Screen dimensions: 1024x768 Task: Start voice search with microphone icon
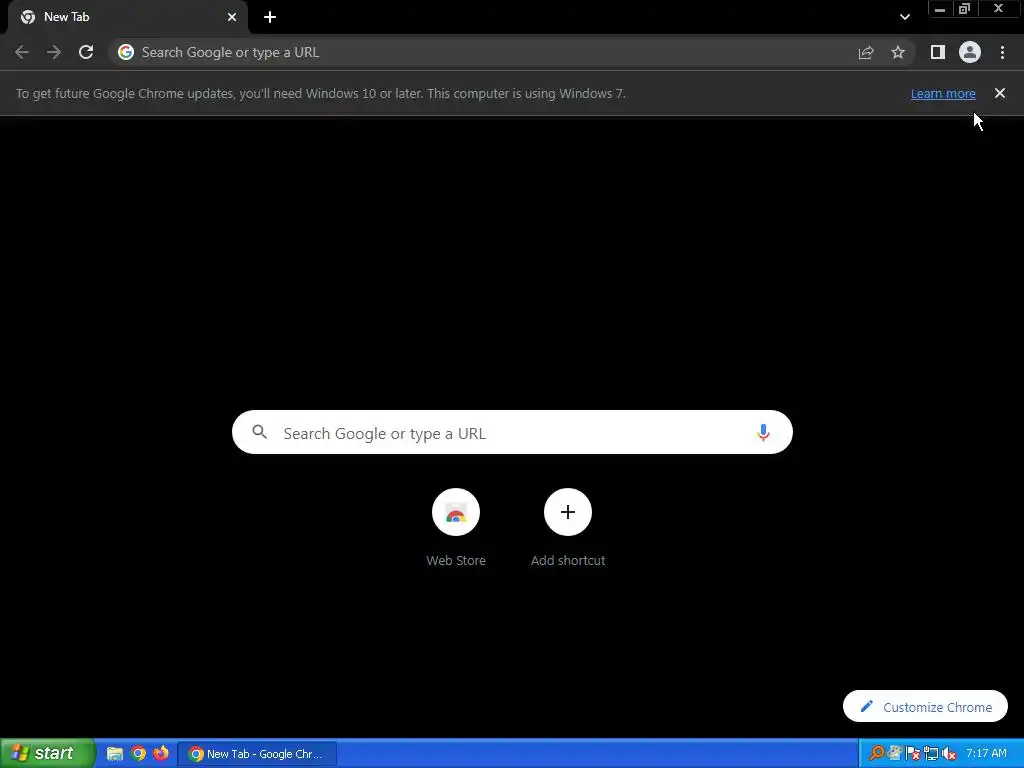point(763,432)
